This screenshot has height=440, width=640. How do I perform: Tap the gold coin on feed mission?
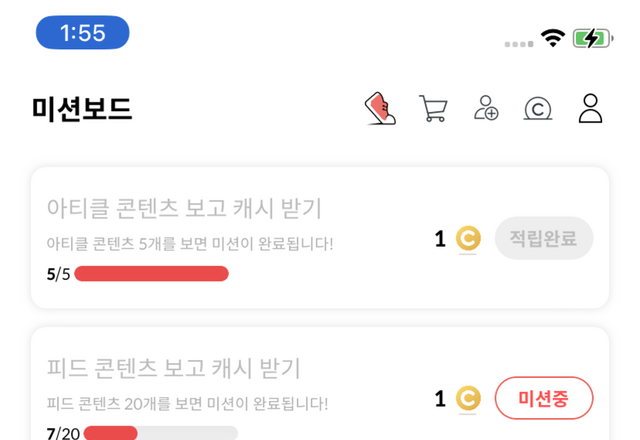click(x=468, y=399)
